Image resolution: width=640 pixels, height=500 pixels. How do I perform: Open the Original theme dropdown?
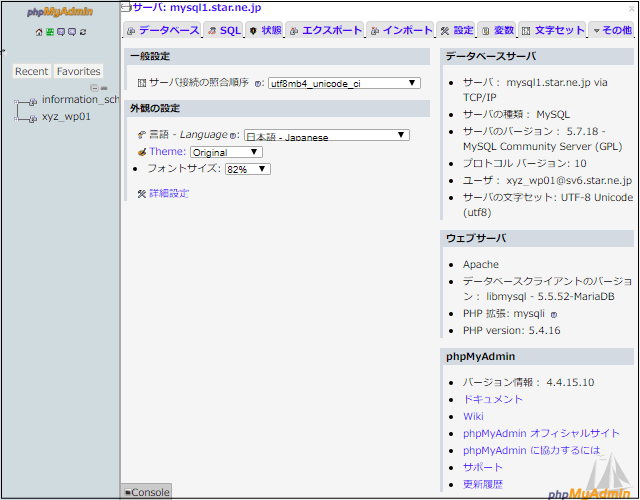(x=226, y=152)
